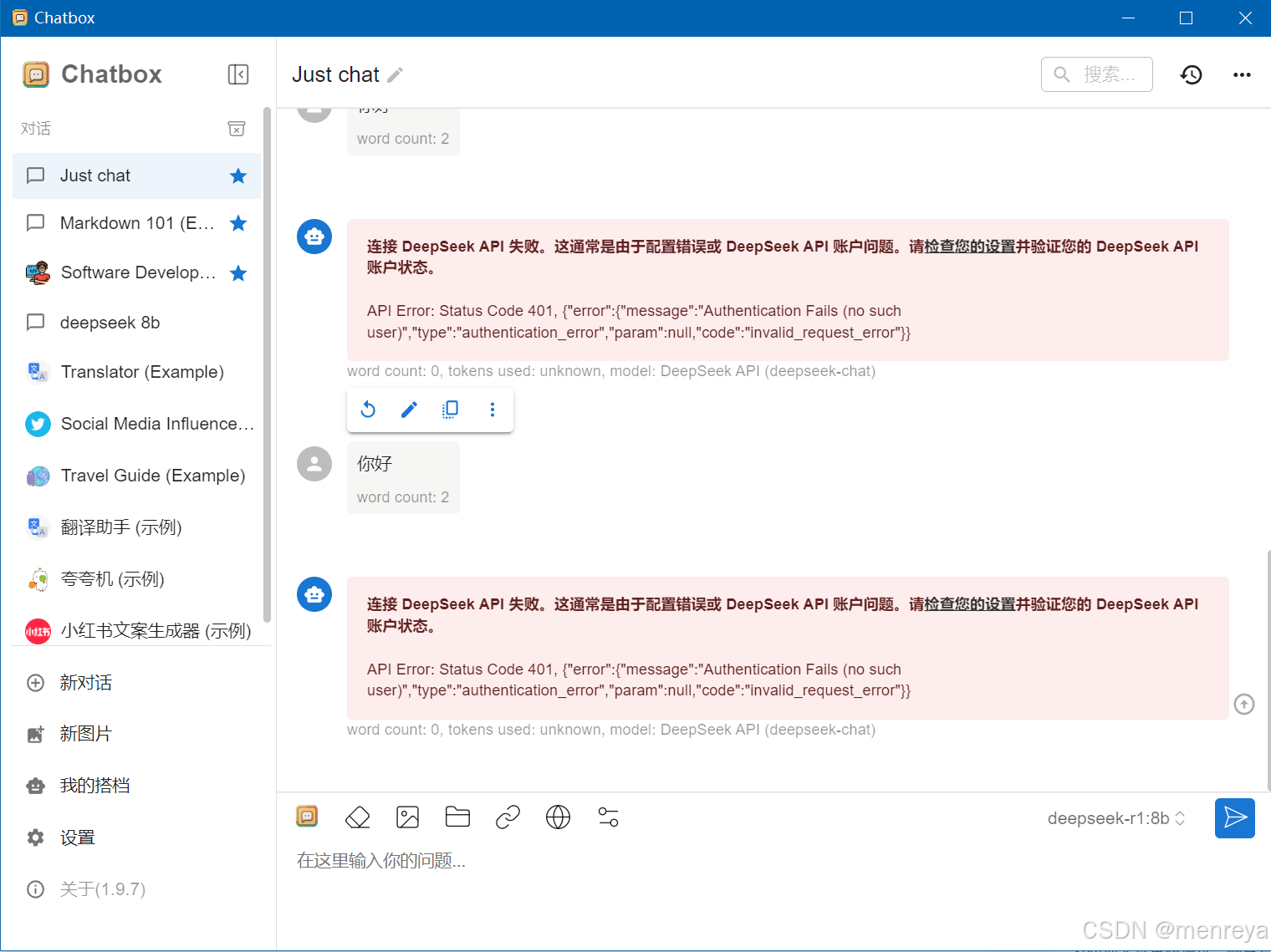This screenshot has width=1271, height=952.
Task: Click the user avatar beside 你好 message
Action: tap(314, 464)
